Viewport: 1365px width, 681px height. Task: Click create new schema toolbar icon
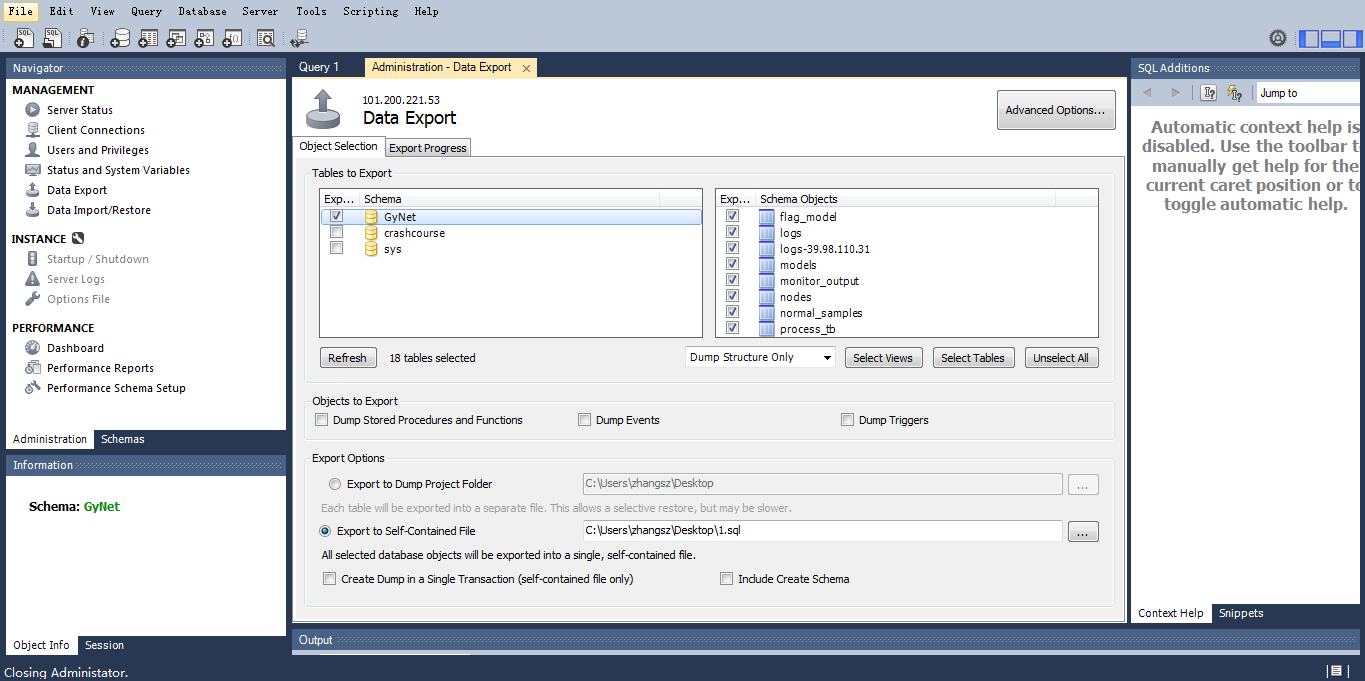[x=120, y=39]
